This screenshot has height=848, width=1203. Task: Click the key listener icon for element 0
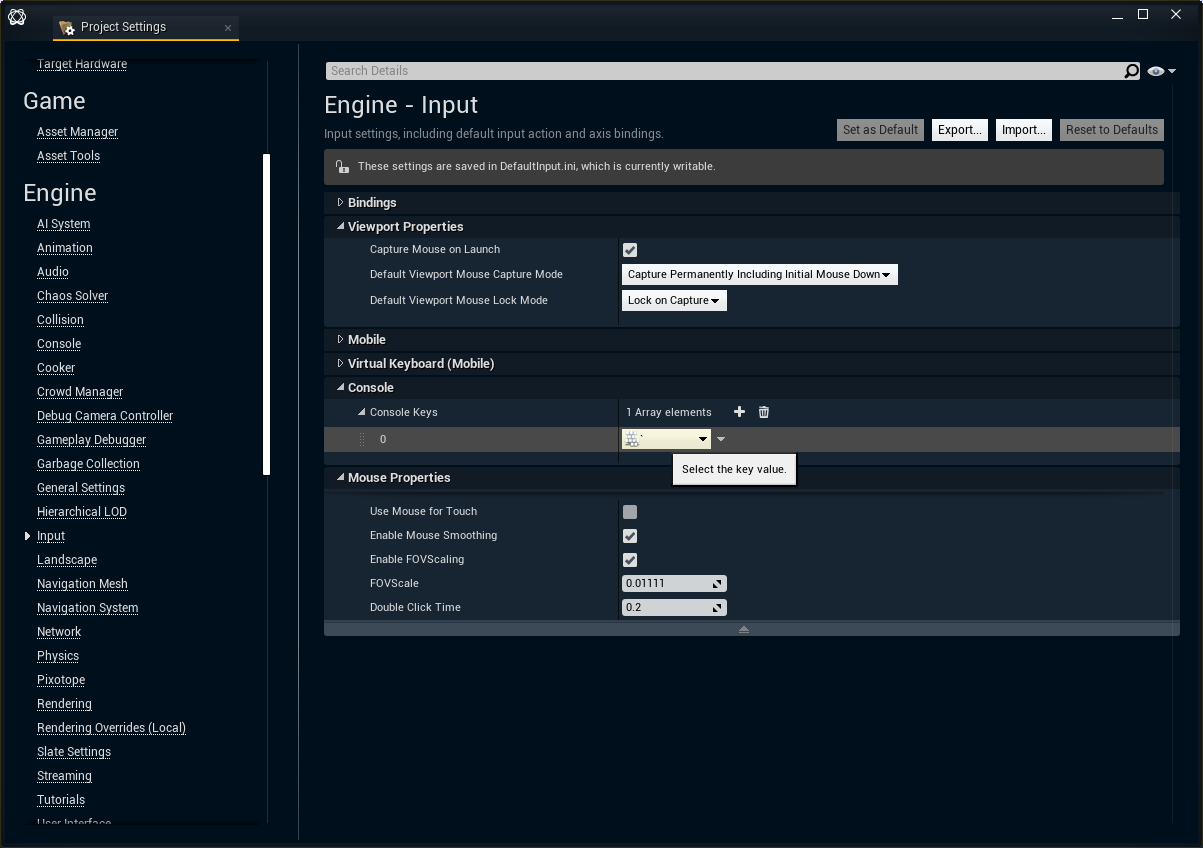point(632,439)
